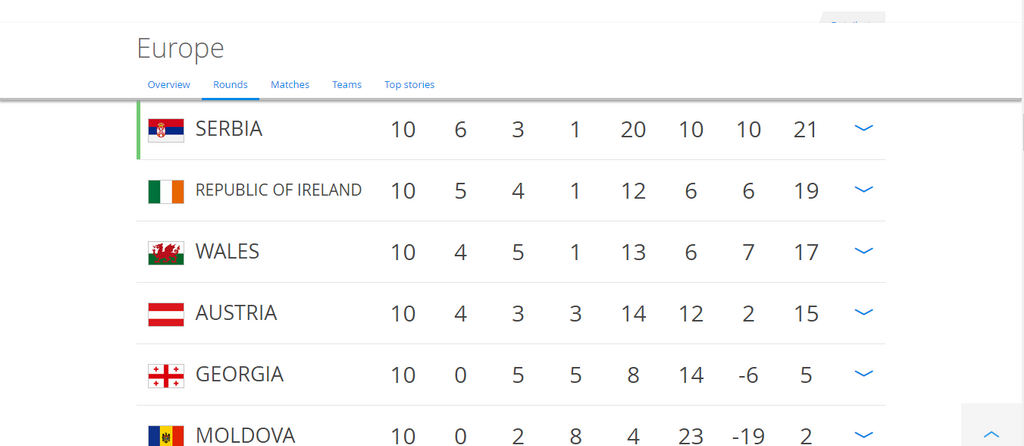
Task: Select the Rounds tab
Action: pos(231,85)
